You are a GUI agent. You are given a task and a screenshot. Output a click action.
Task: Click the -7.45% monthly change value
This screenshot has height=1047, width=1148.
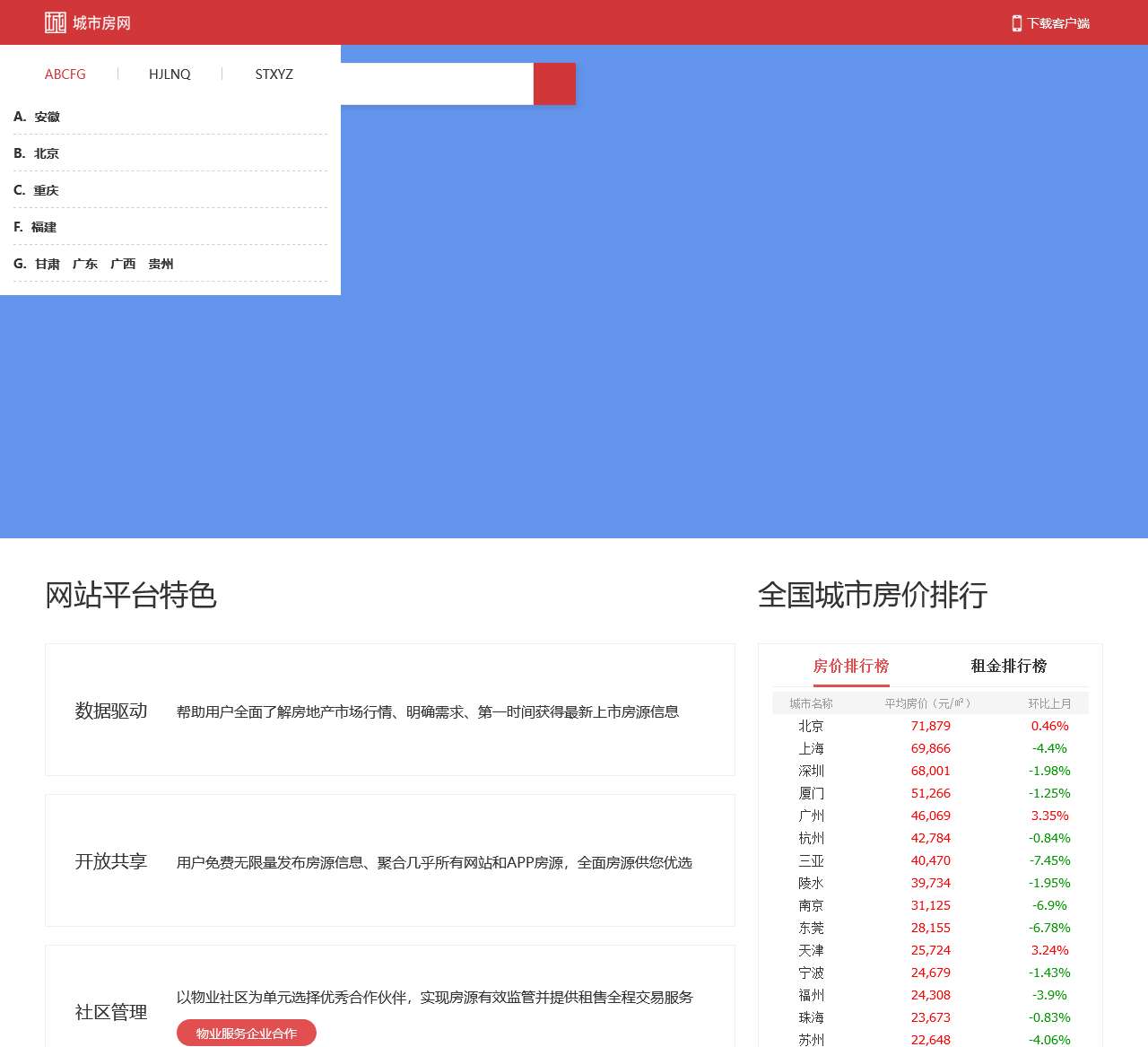[1050, 860]
